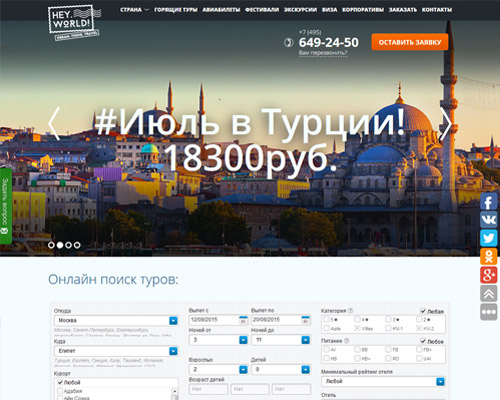This screenshot has height=400, width=500.
Task: Click scroll-up arrow of resort list
Action: pyautogui.click(x=175, y=391)
